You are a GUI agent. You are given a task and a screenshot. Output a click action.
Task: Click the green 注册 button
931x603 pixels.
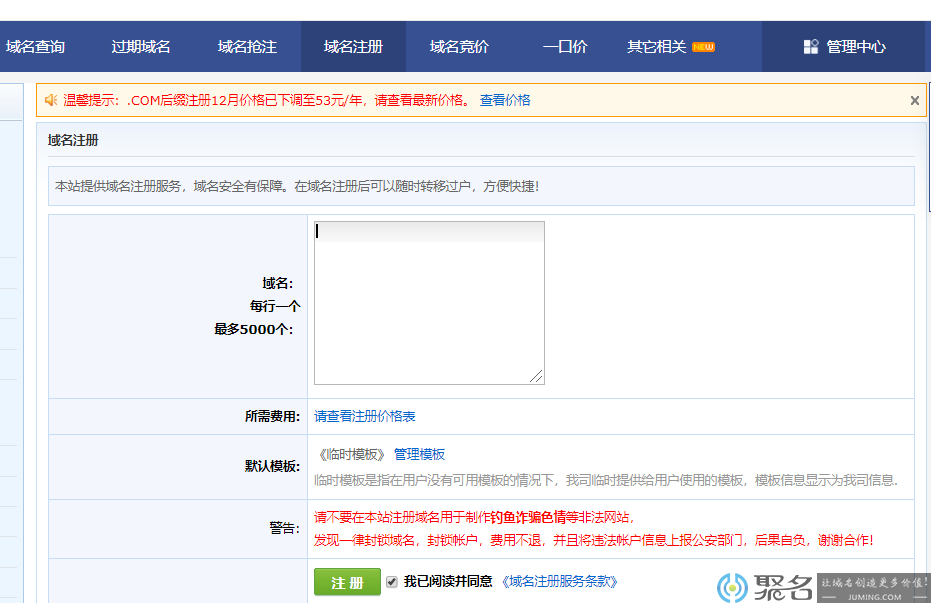coord(347,582)
